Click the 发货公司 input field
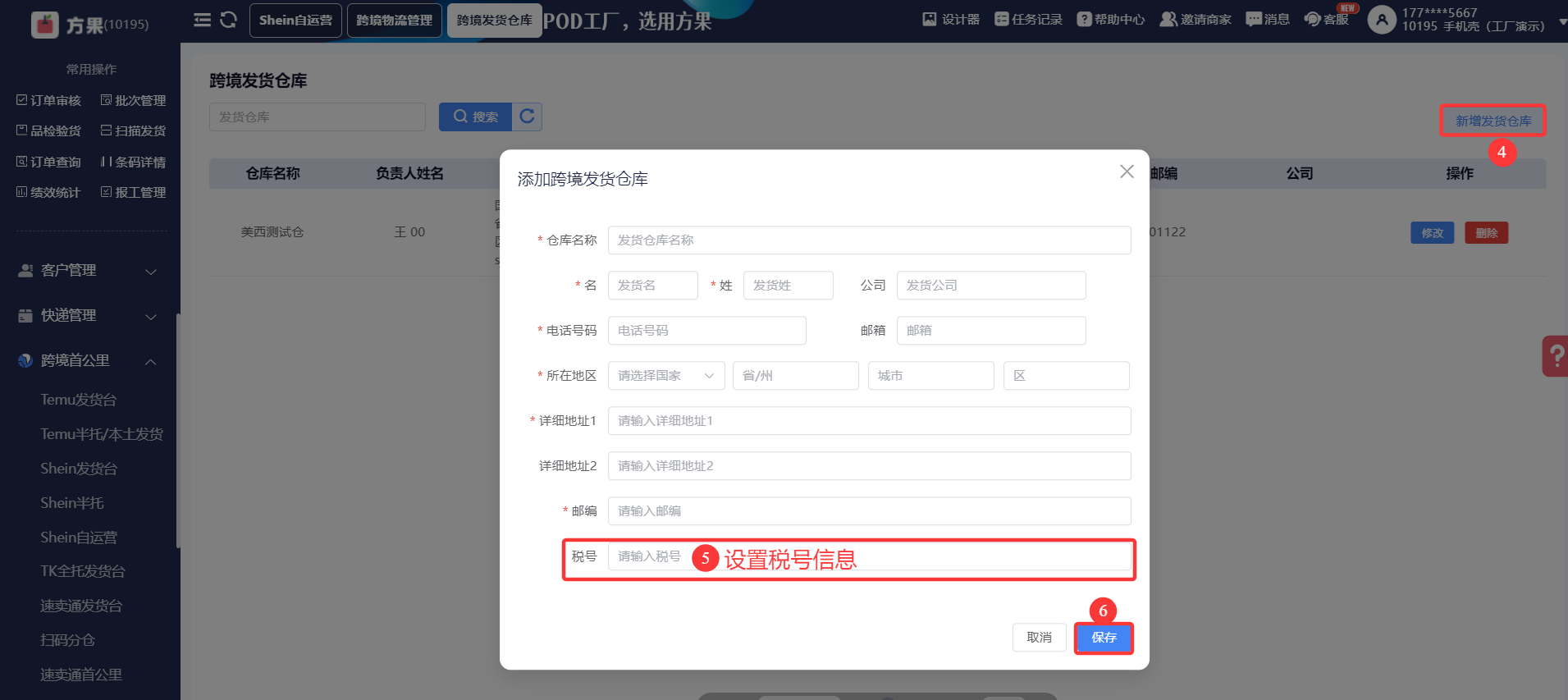Screen dimensions: 1568x700 [x=991, y=286]
